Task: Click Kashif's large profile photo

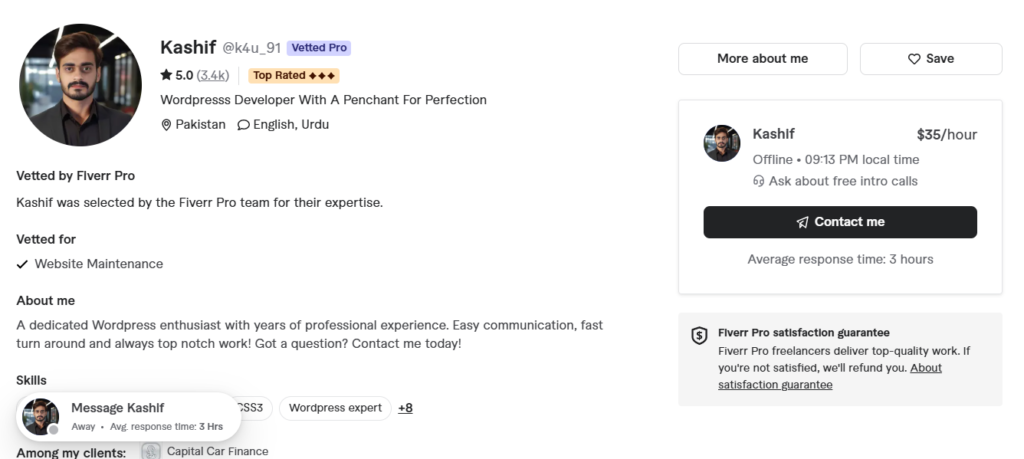Action: coord(80,85)
